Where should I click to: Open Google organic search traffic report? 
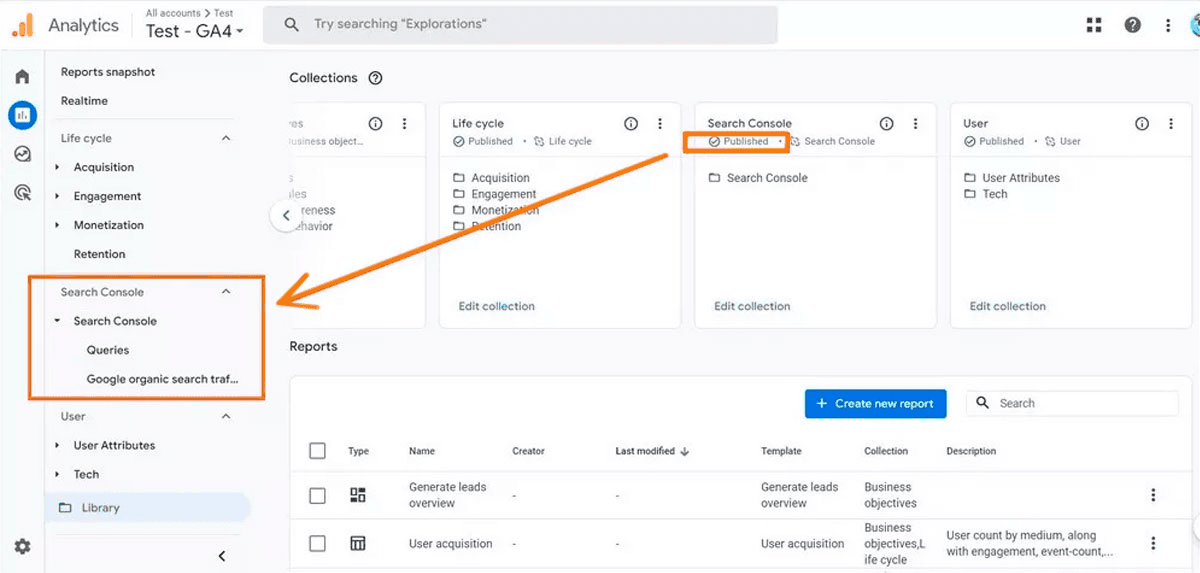161,379
